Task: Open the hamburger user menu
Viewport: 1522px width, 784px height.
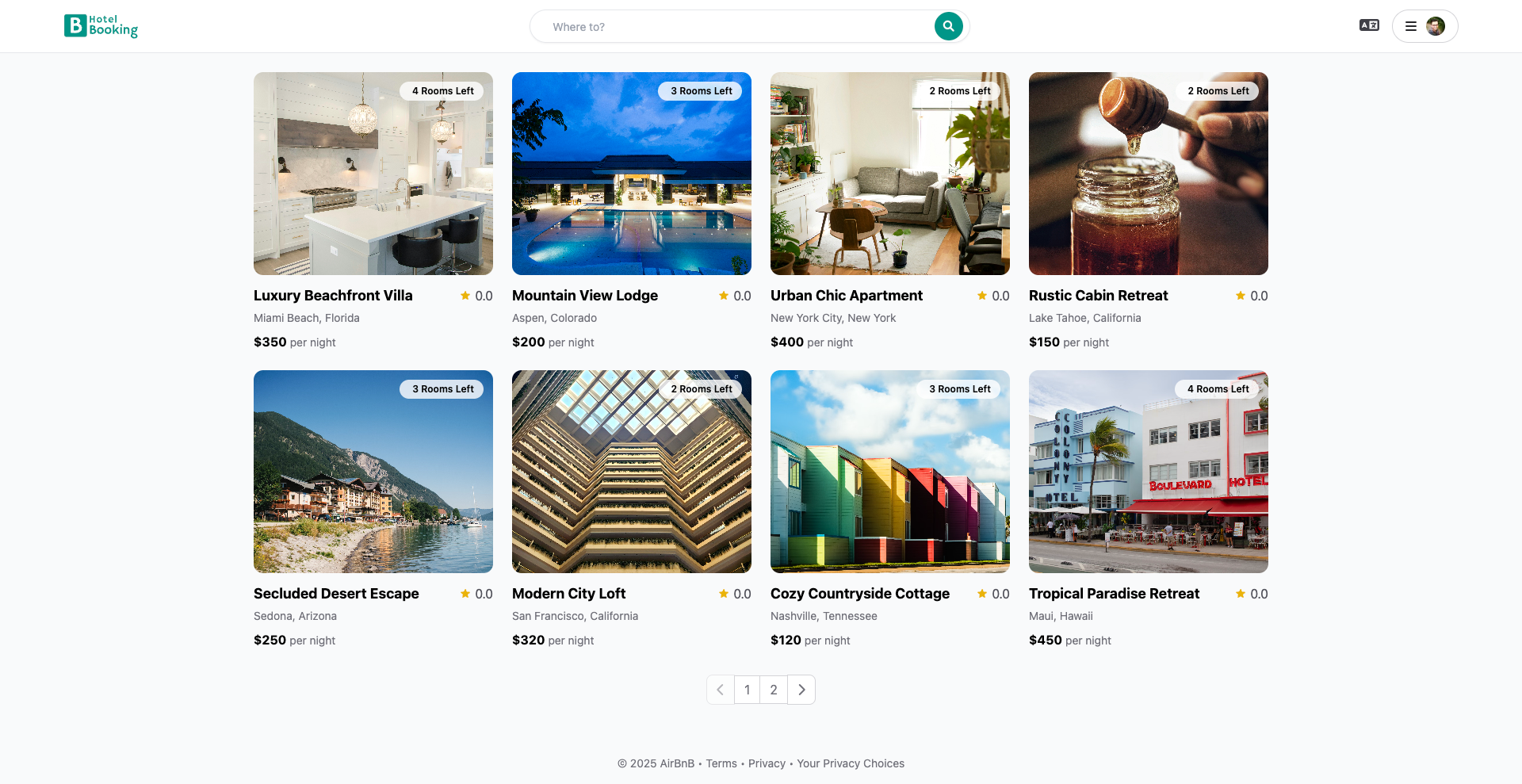Action: (1411, 26)
